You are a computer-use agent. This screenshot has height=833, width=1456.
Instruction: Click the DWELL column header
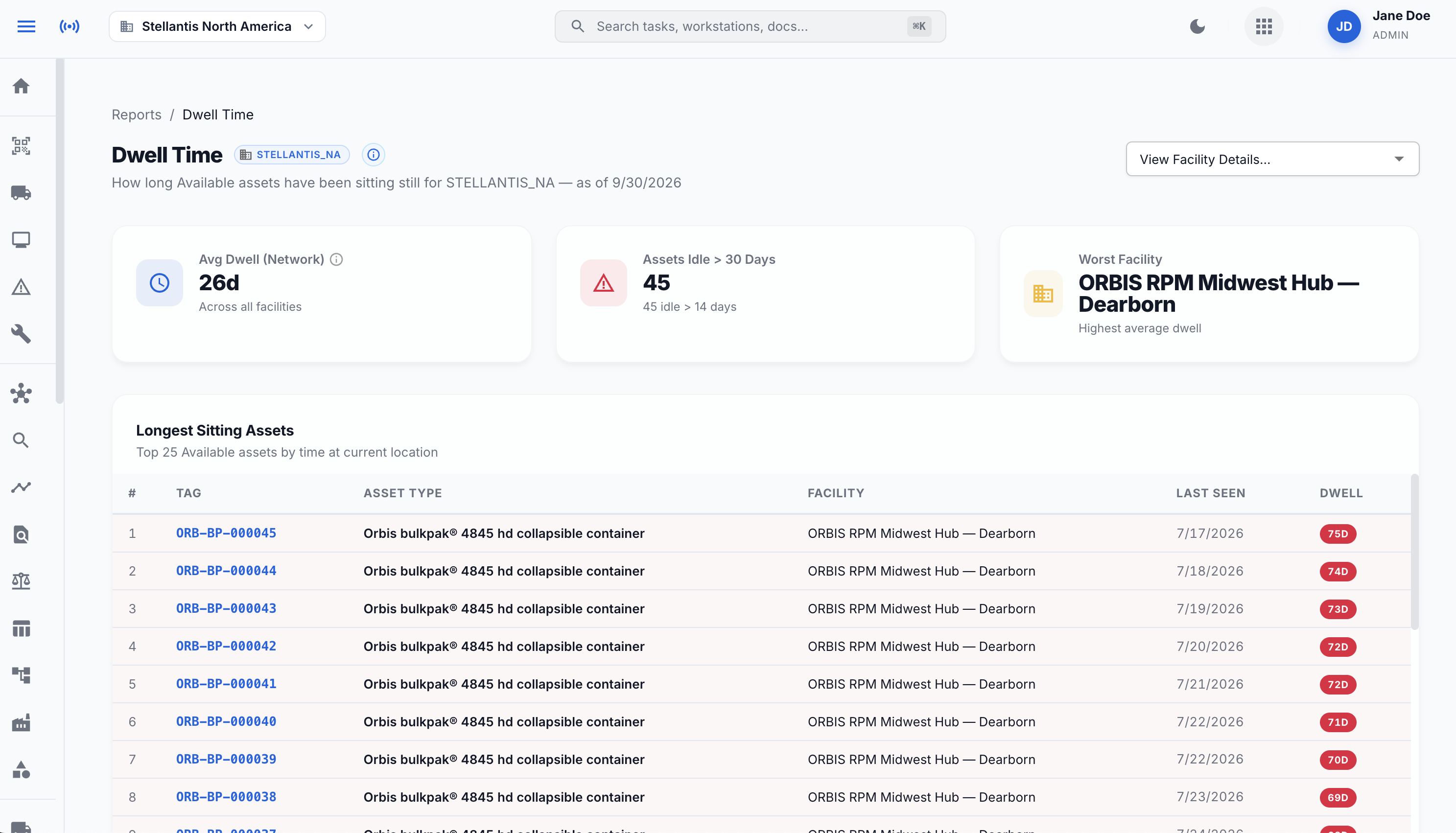click(1341, 493)
